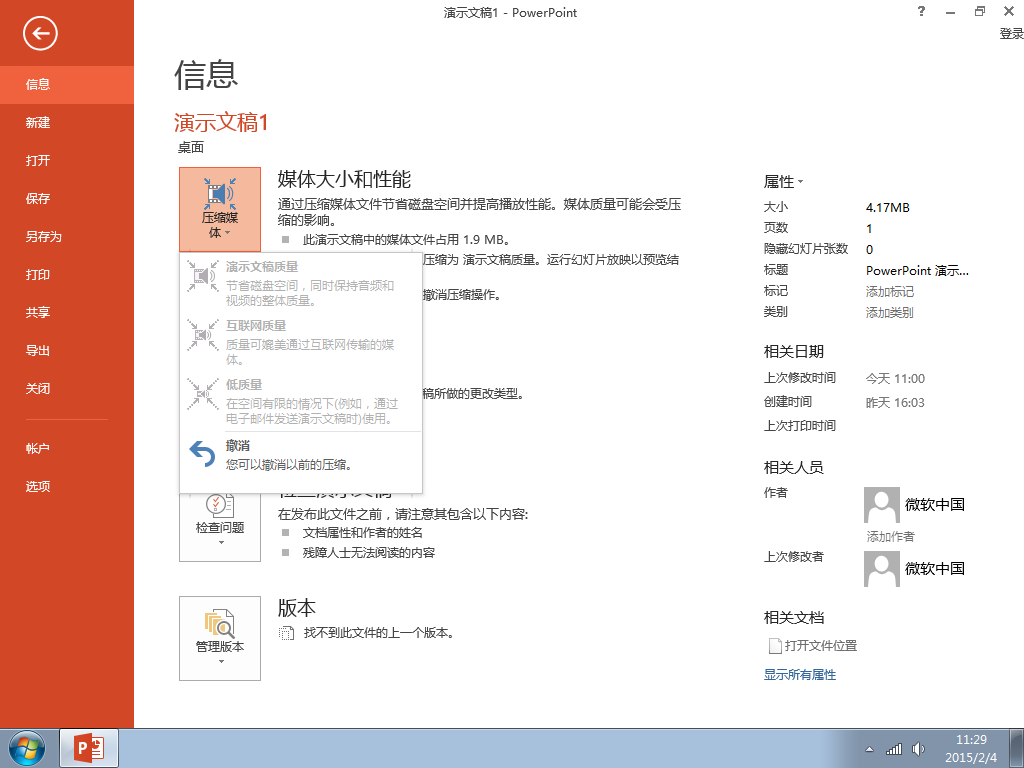This screenshot has height=768, width=1024.
Task: Expand the 属性 dropdown arrow
Action: (x=801, y=182)
